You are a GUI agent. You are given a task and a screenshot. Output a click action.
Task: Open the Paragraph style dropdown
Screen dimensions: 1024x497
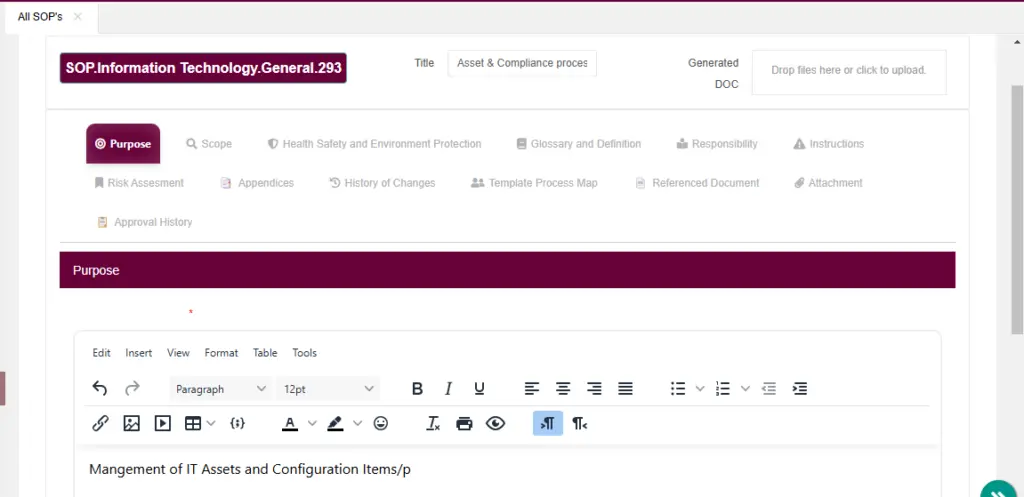tap(221, 388)
